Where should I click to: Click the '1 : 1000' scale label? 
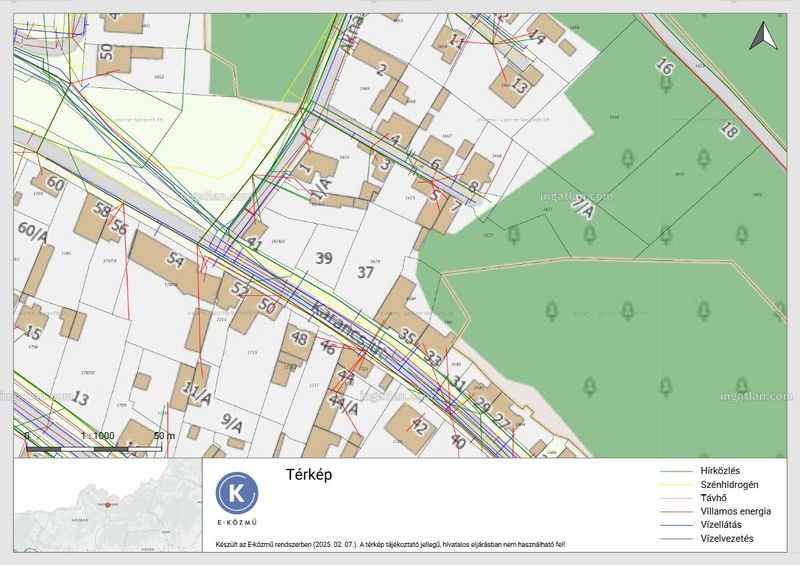tap(97, 436)
